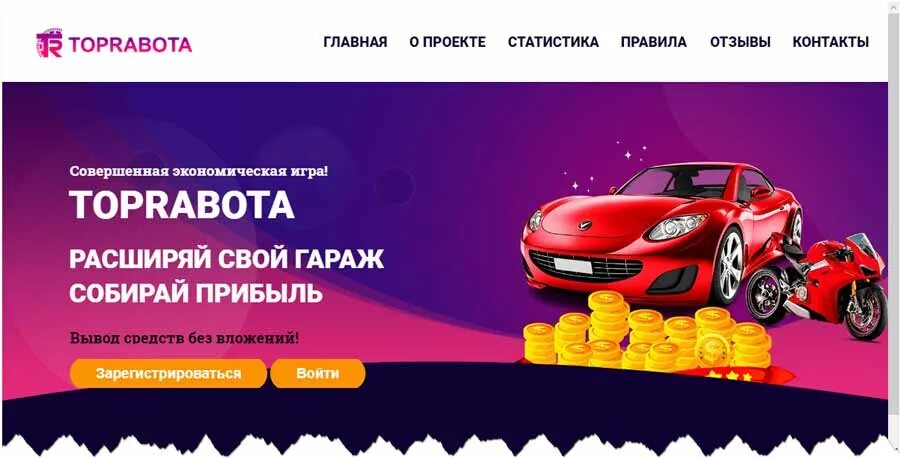Open ОТЗЫВЫ reviews page
900x458 pixels.
point(740,42)
